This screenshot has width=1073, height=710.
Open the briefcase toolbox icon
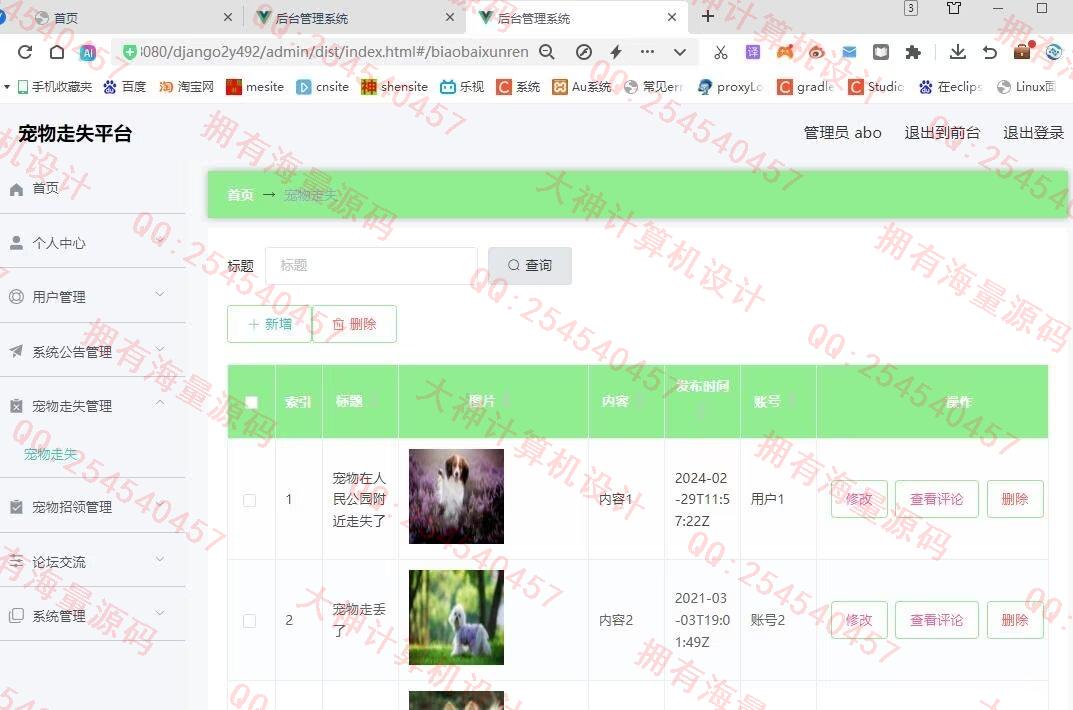[1022, 51]
